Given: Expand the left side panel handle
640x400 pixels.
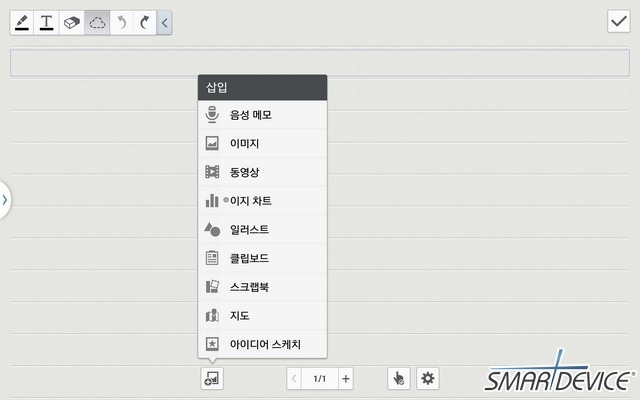Looking at the screenshot, I should click(5, 200).
